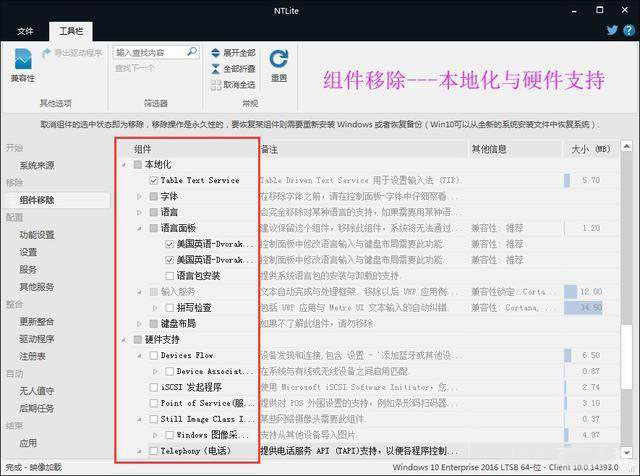The image size is (640, 476).
Task: Expand all with 展开全部
Action: point(233,53)
